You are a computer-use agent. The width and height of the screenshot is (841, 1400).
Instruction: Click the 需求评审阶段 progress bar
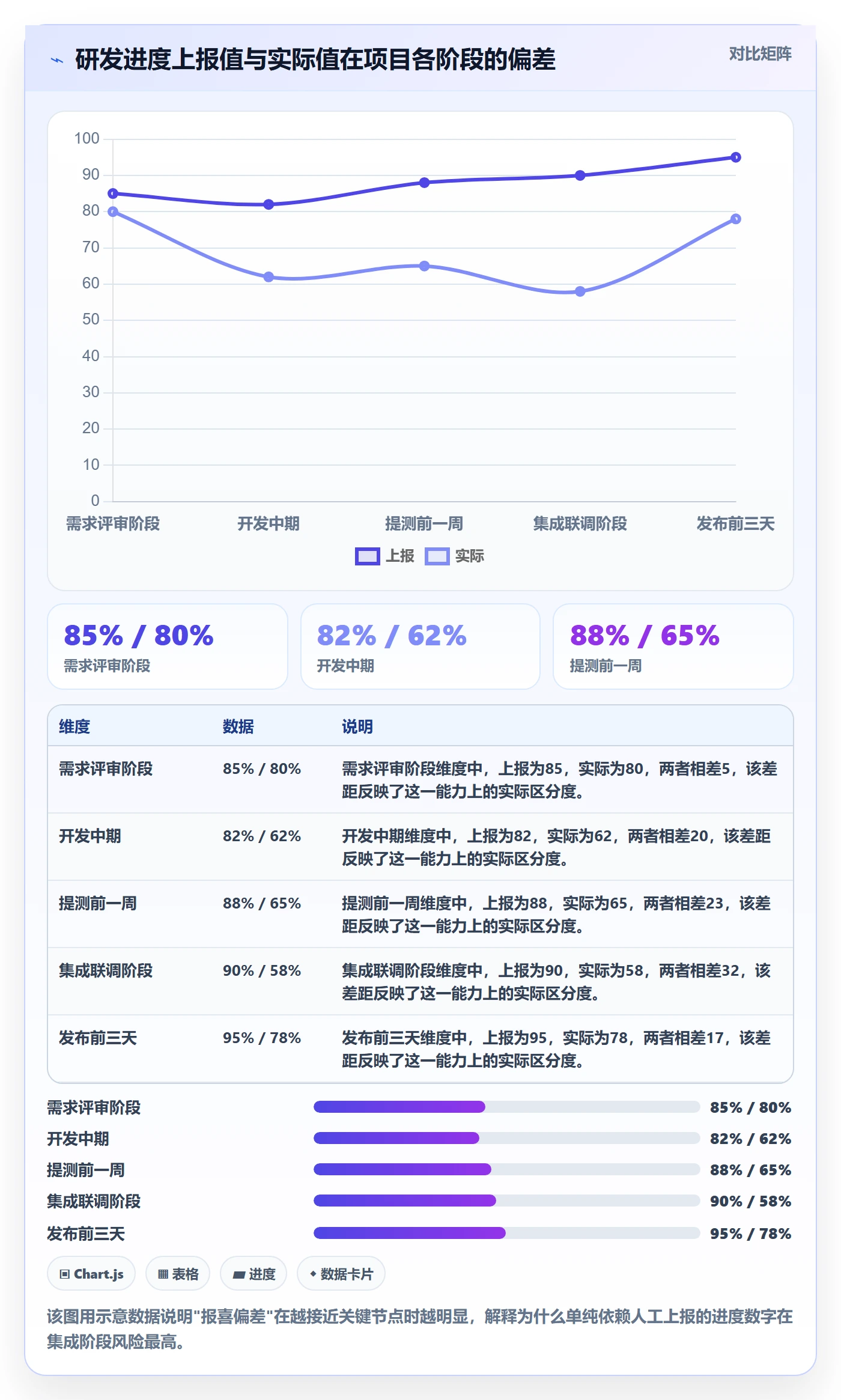(x=506, y=1107)
